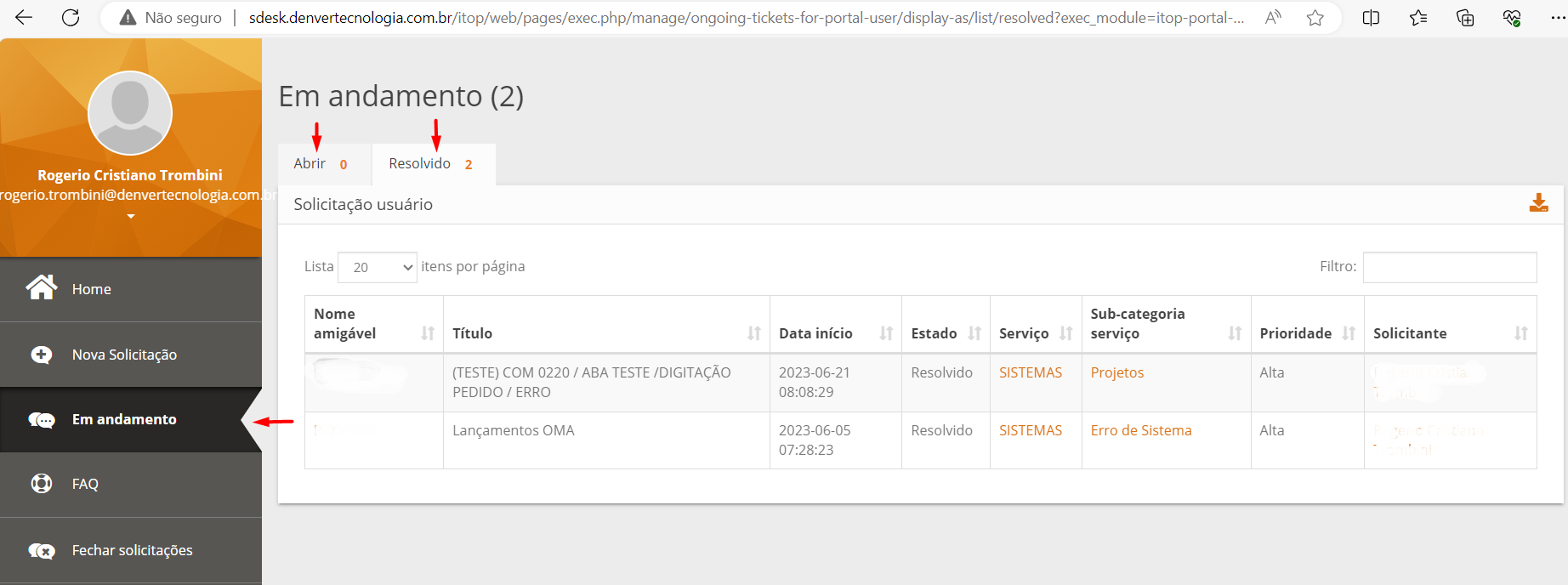Download the ticket list via export icon
Image resolution: width=1568 pixels, height=585 pixels.
tap(1538, 203)
